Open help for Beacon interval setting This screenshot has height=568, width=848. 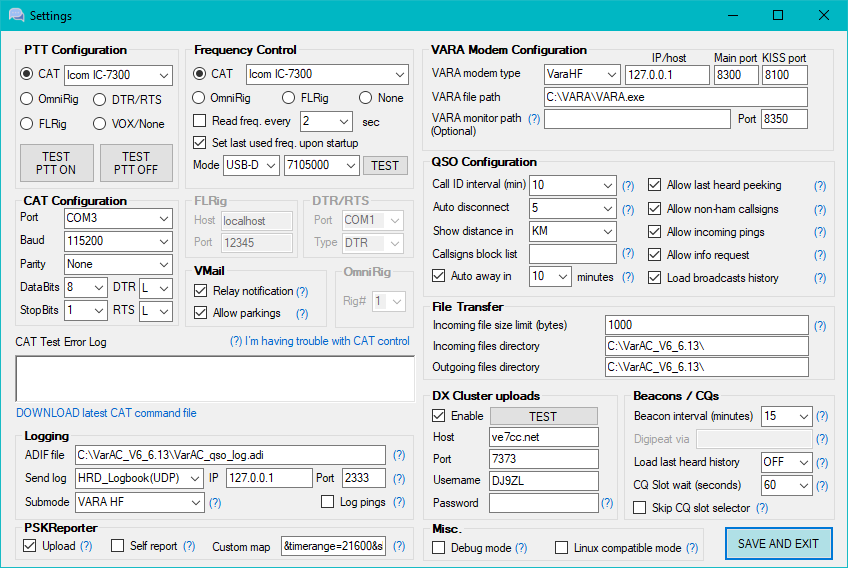pyautogui.click(x=822, y=416)
